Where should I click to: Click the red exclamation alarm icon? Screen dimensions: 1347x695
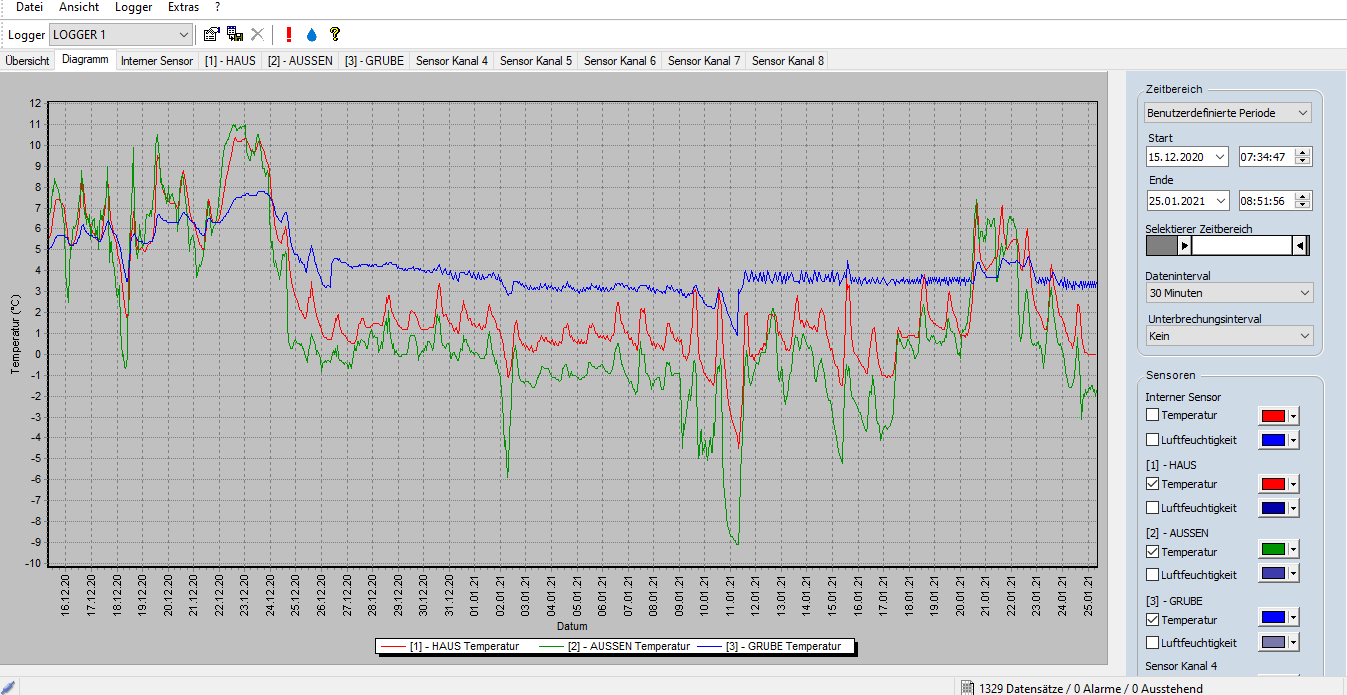pyautogui.click(x=289, y=34)
